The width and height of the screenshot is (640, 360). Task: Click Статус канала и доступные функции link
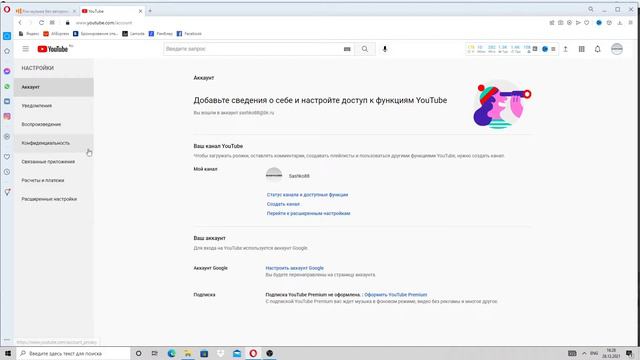click(x=307, y=195)
